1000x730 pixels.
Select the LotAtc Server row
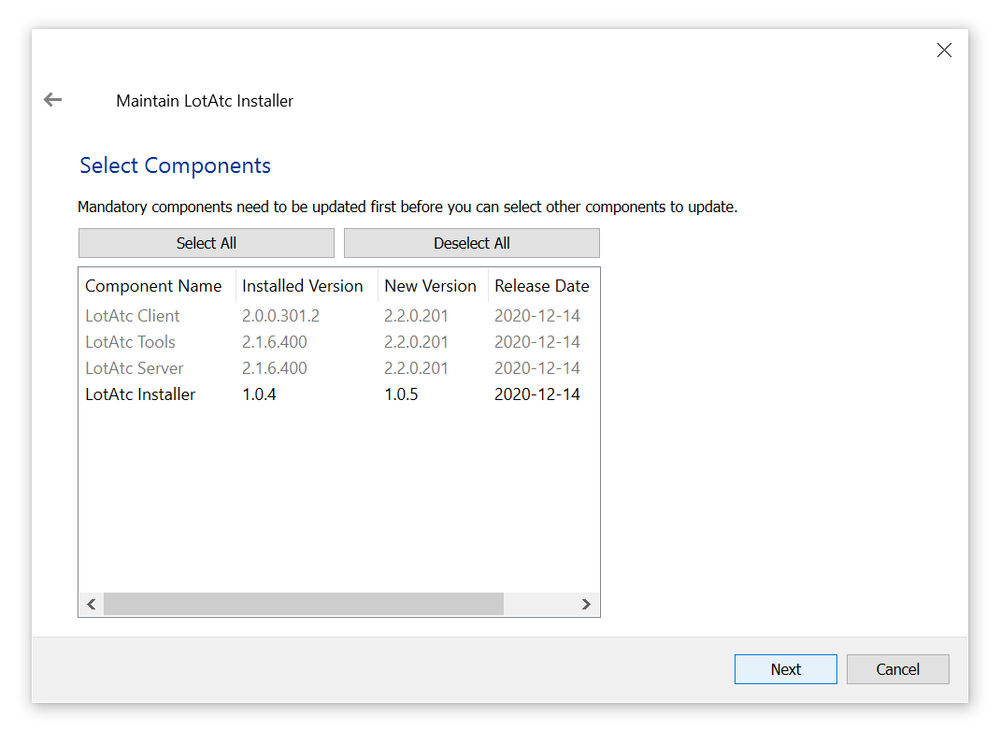339,368
